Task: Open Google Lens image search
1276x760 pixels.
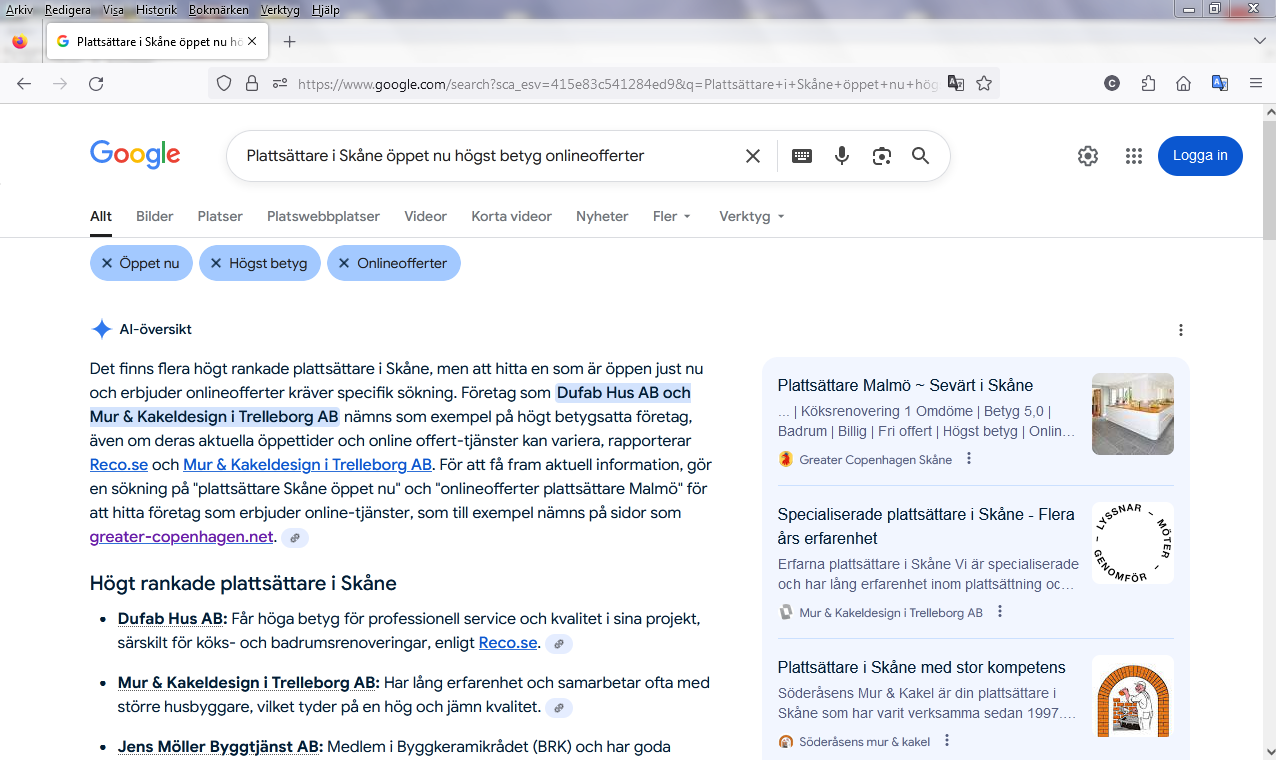Action: pos(881,156)
